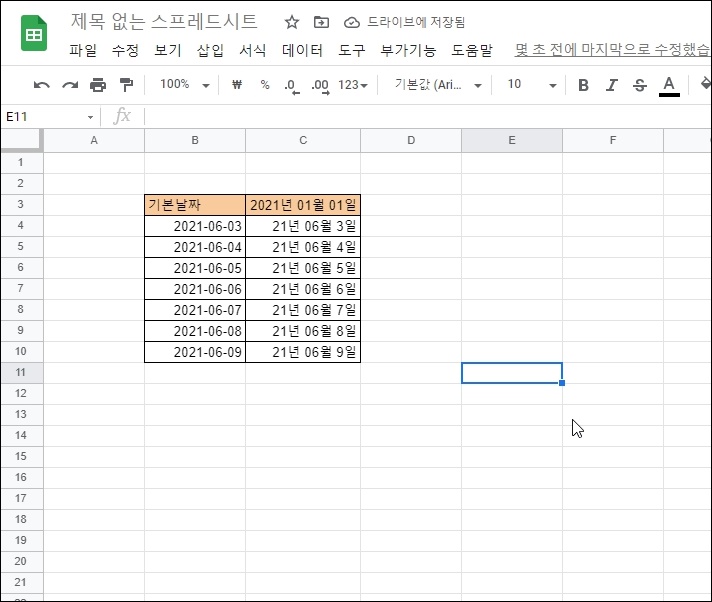Open the 도움말 menu

point(472,50)
